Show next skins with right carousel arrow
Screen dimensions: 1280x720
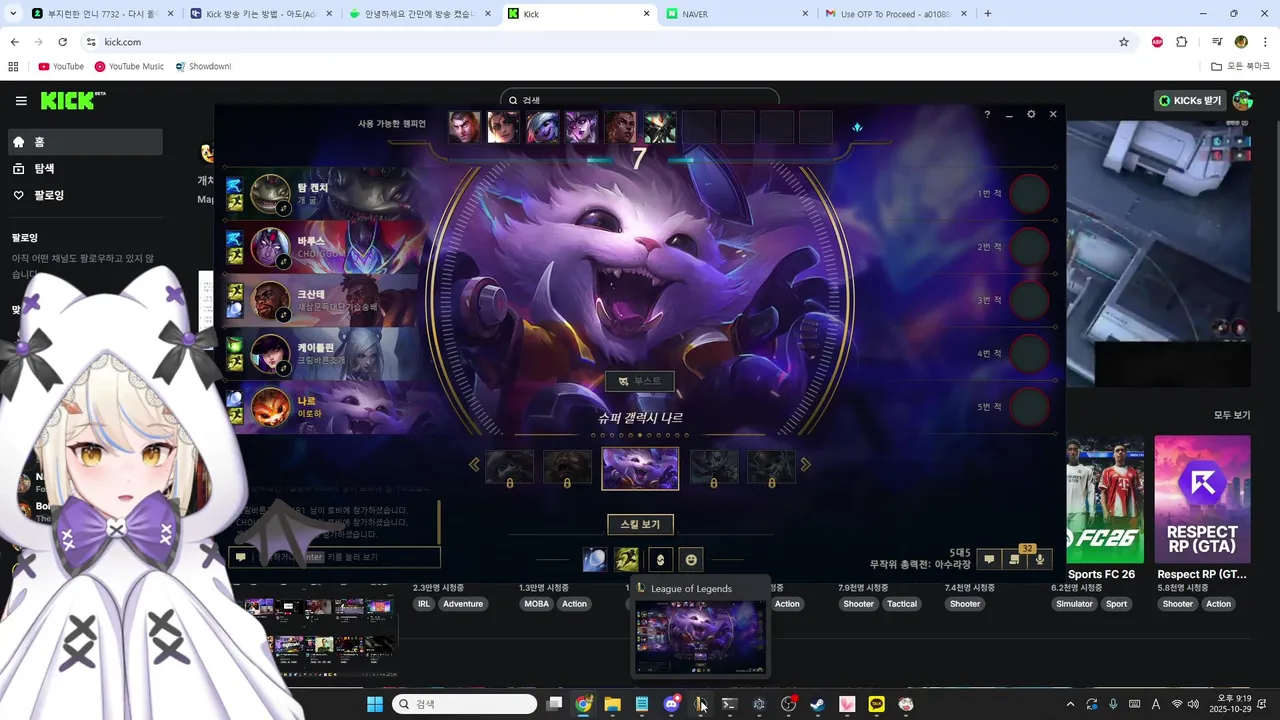(x=805, y=465)
